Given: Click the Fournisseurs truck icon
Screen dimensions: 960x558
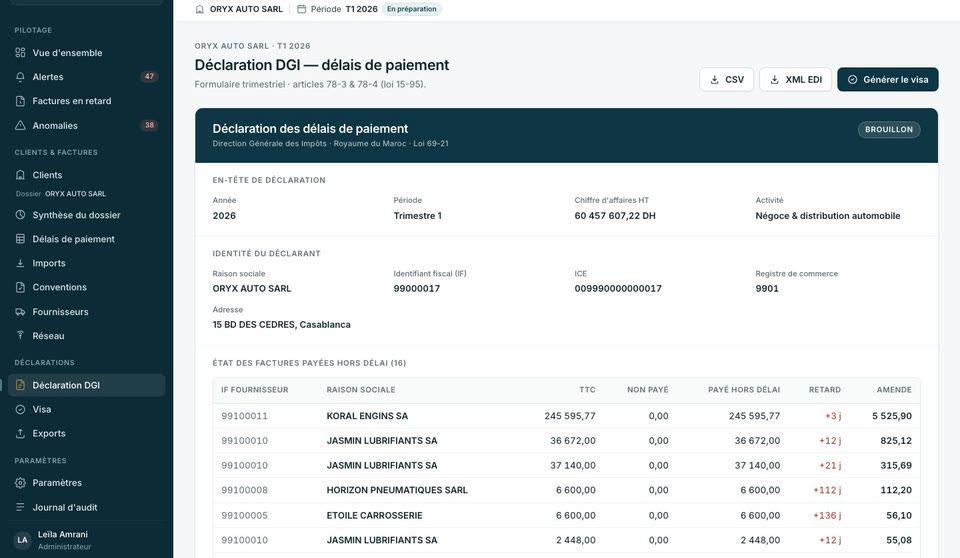Looking at the screenshot, I should 20,312.
